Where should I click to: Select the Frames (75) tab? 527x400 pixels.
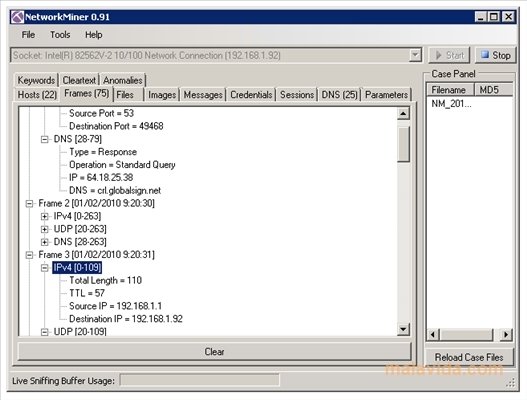86,93
